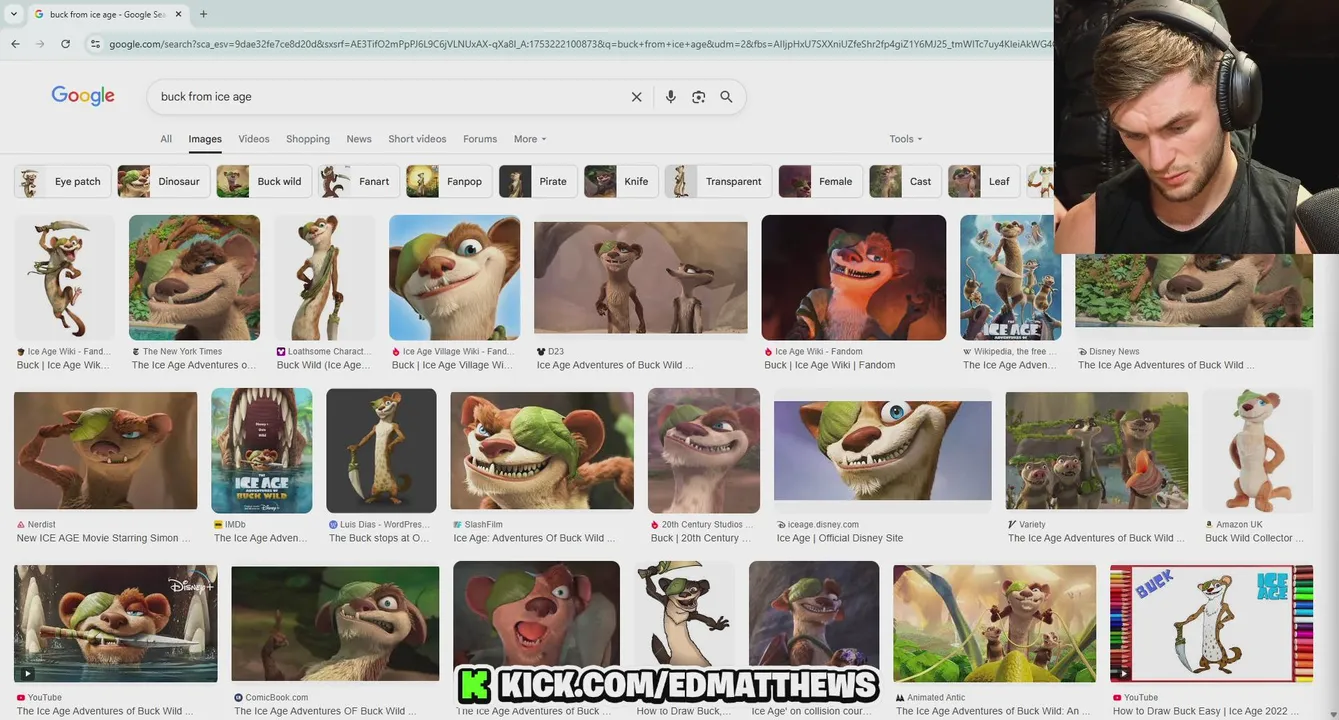Open the Loathsome Characters Buck Wild image
The height and width of the screenshot is (720, 1339).
pos(325,278)
